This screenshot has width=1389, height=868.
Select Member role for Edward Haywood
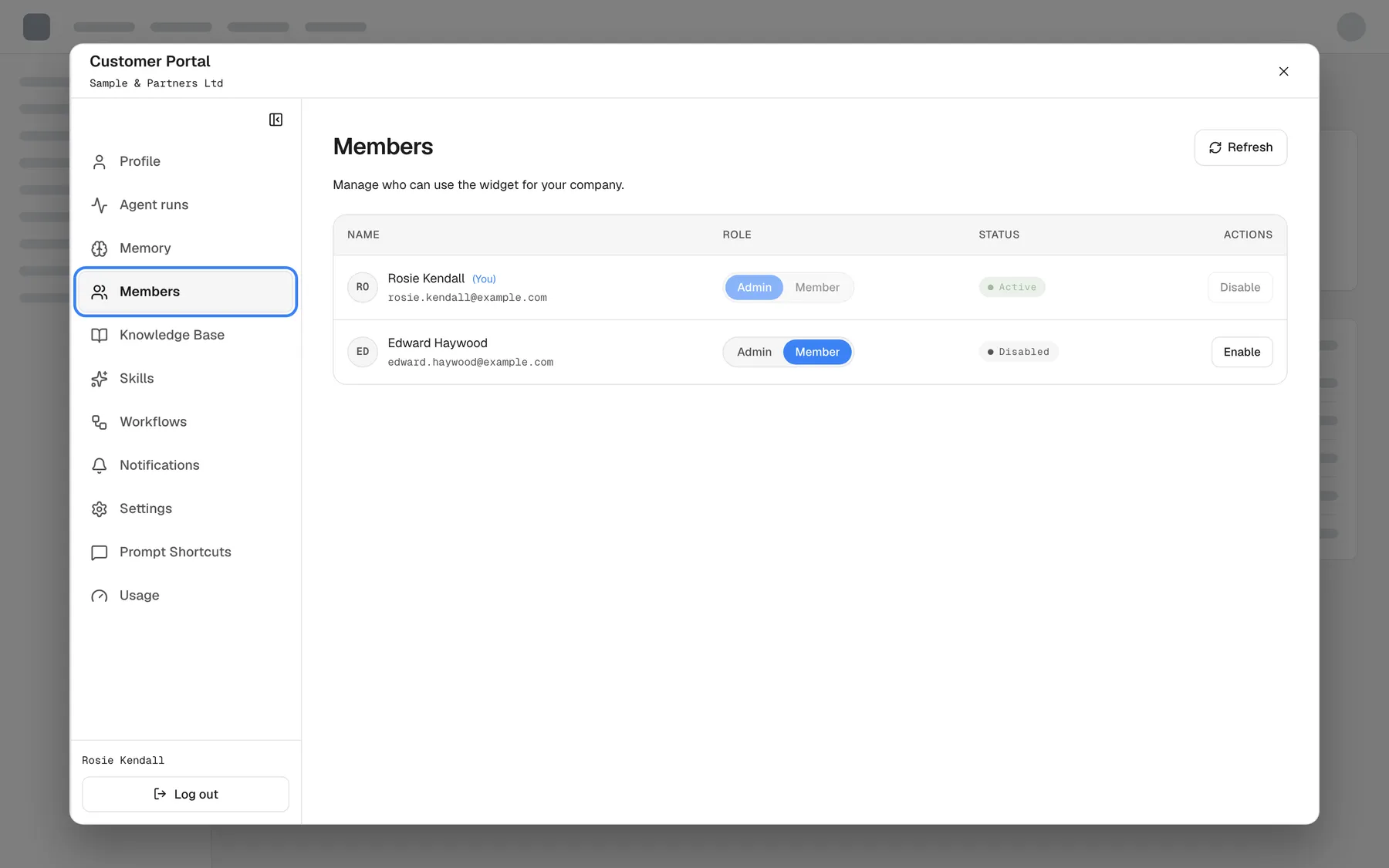pyautogui.click(x=817, y=352)
